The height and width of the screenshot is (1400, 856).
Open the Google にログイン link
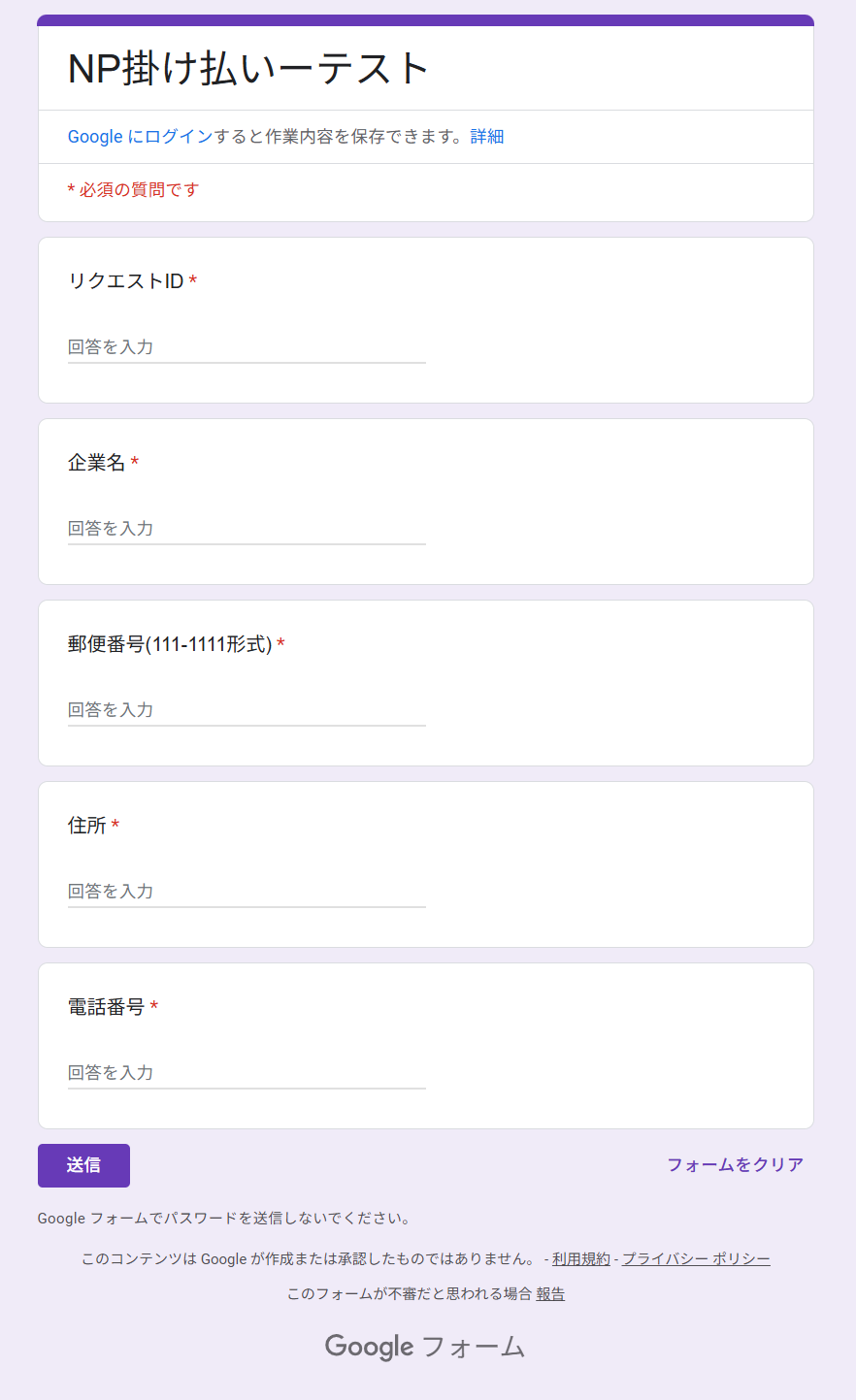pyautogui.click(x=140, y=137)
